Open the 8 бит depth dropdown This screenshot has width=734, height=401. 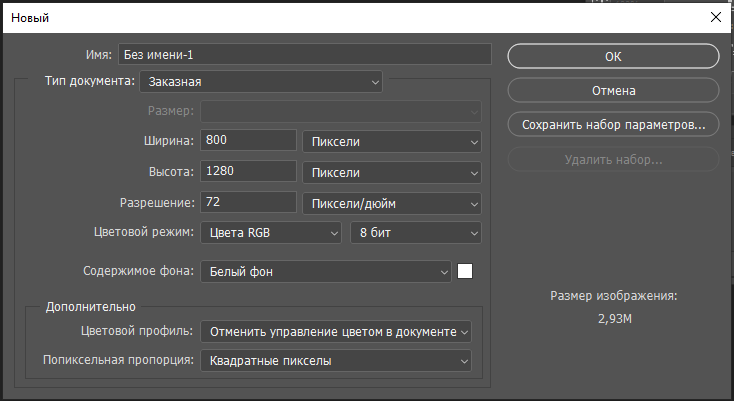coord(416,233)
